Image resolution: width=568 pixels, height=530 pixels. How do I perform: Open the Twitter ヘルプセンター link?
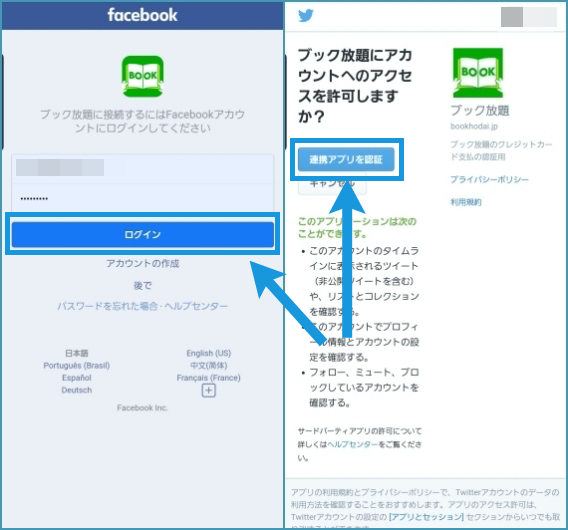pyautogui.click(x=353, y=444)
